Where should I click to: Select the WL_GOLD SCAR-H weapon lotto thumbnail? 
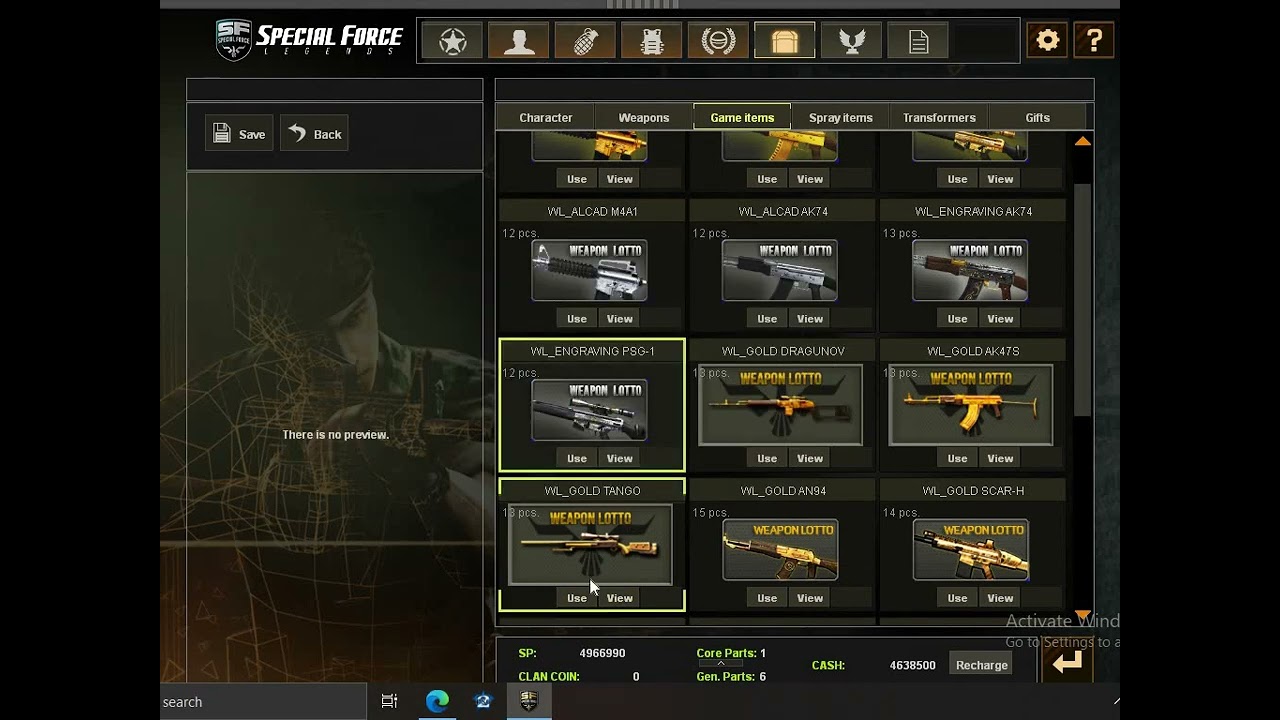[x=970, y=549]
